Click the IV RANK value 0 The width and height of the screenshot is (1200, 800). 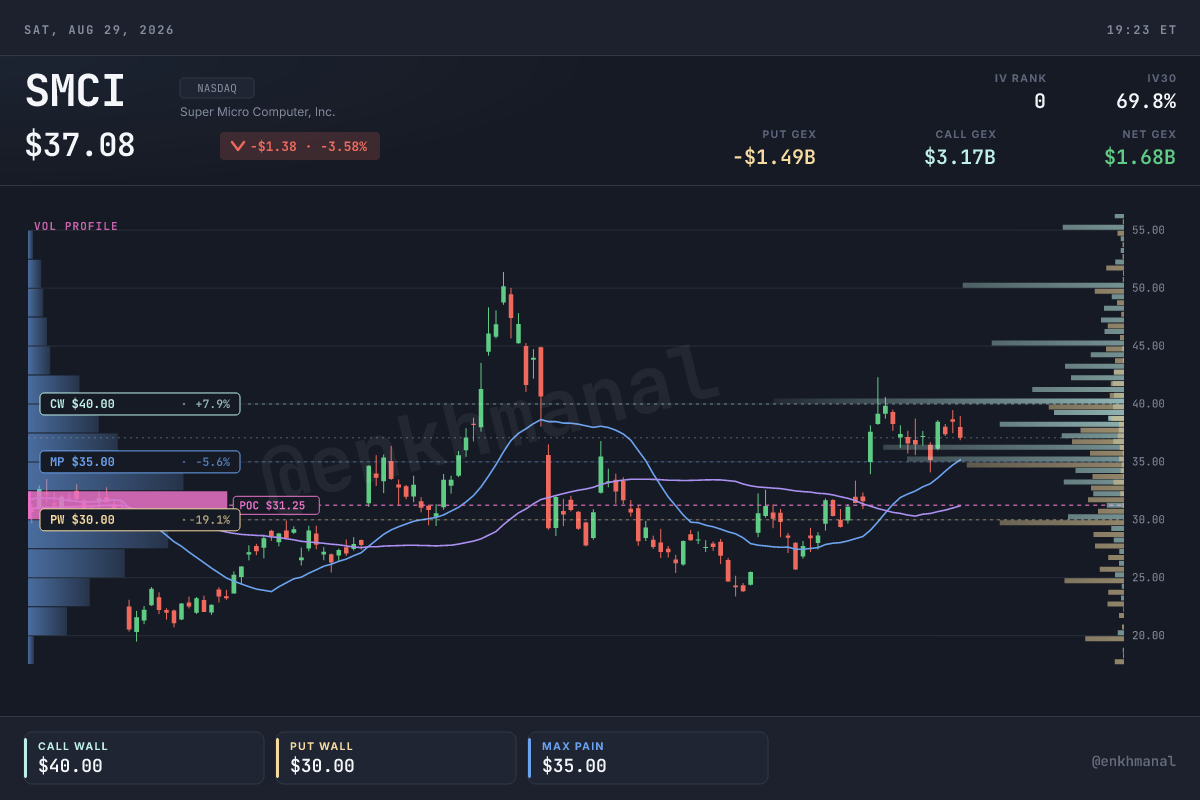[x=1039, y=101]
